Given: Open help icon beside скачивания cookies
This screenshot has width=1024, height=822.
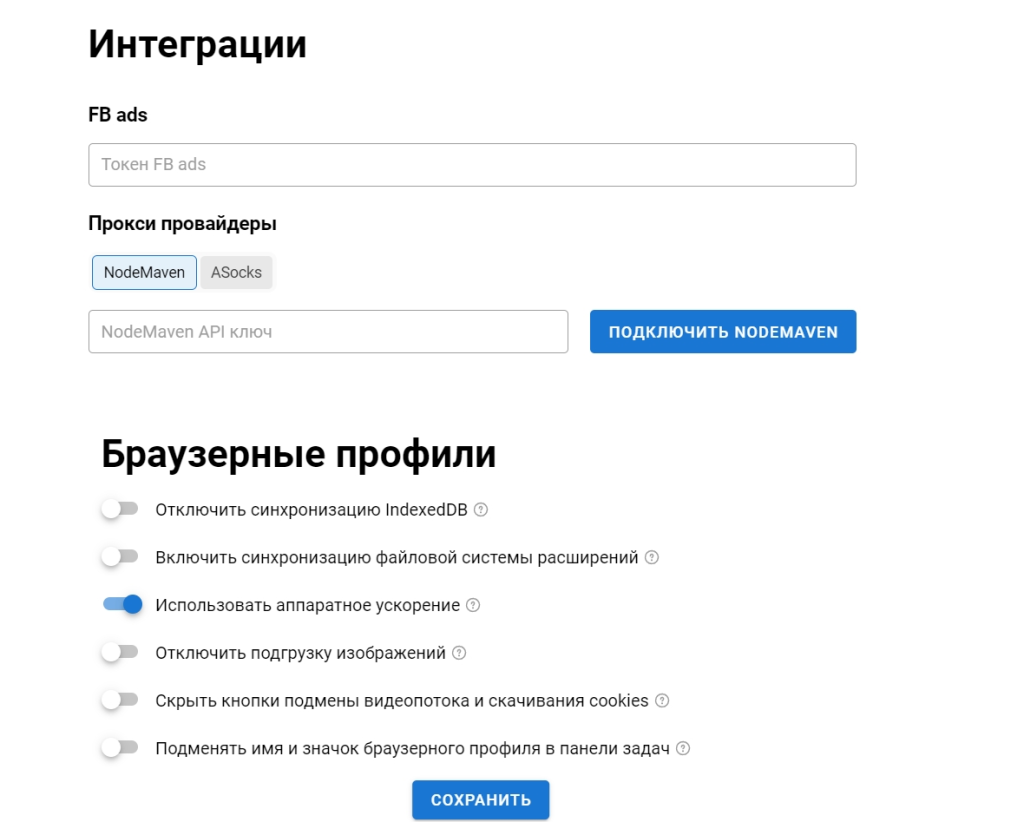Looking at the screenshot, I should (x=662, y=701).
